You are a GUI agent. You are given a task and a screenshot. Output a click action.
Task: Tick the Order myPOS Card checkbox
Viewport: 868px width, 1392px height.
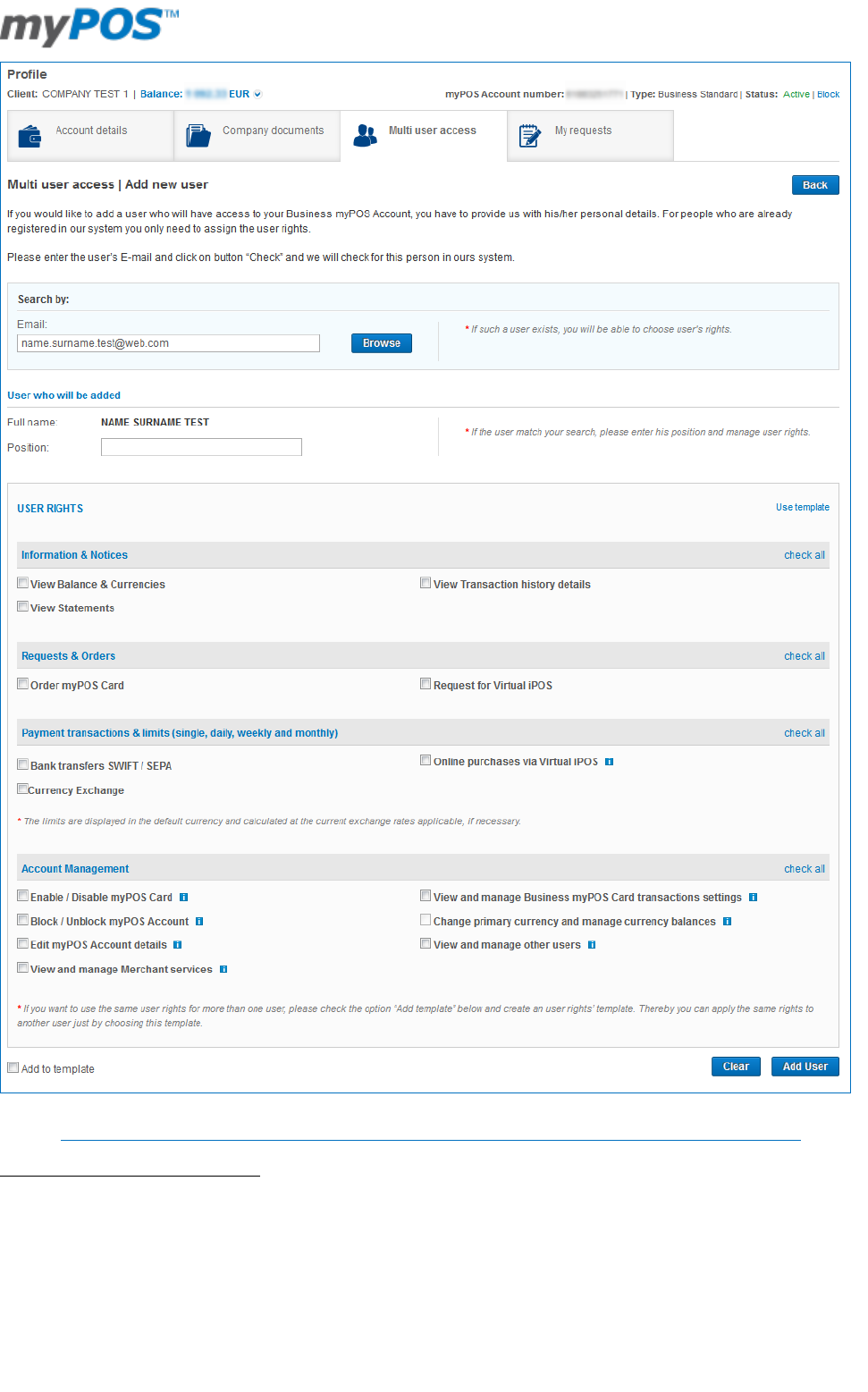pyautogui.click(x=23, y=684)
